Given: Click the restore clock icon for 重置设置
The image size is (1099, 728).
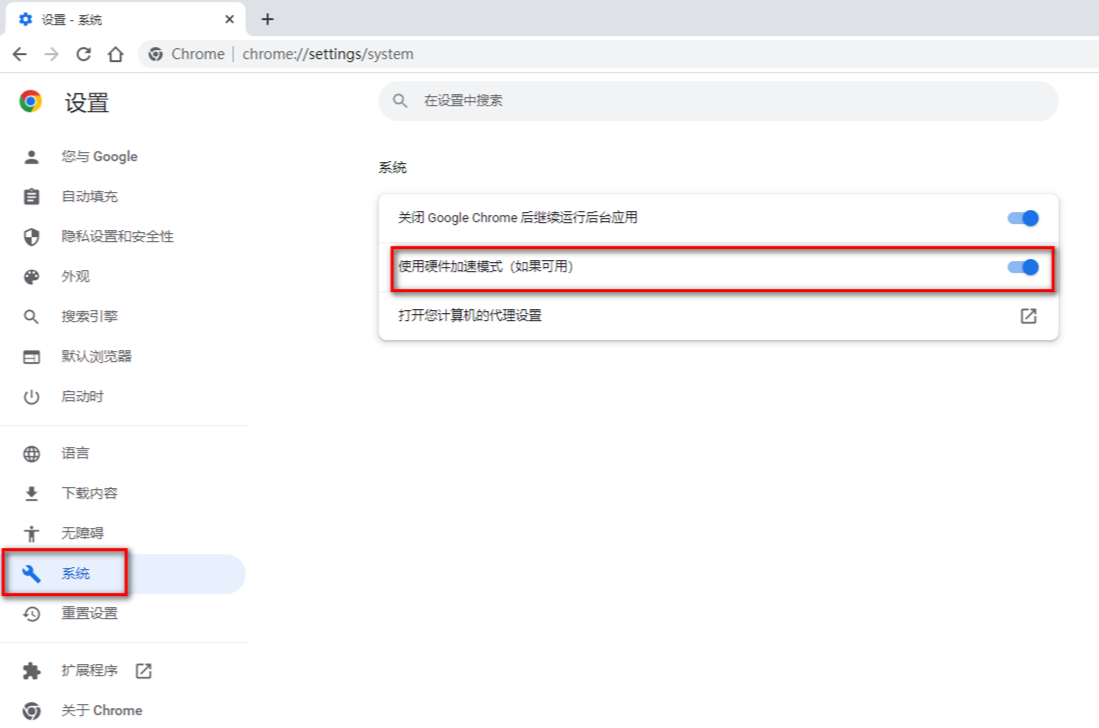Looking at the screenshot, I should click(32, 614).
